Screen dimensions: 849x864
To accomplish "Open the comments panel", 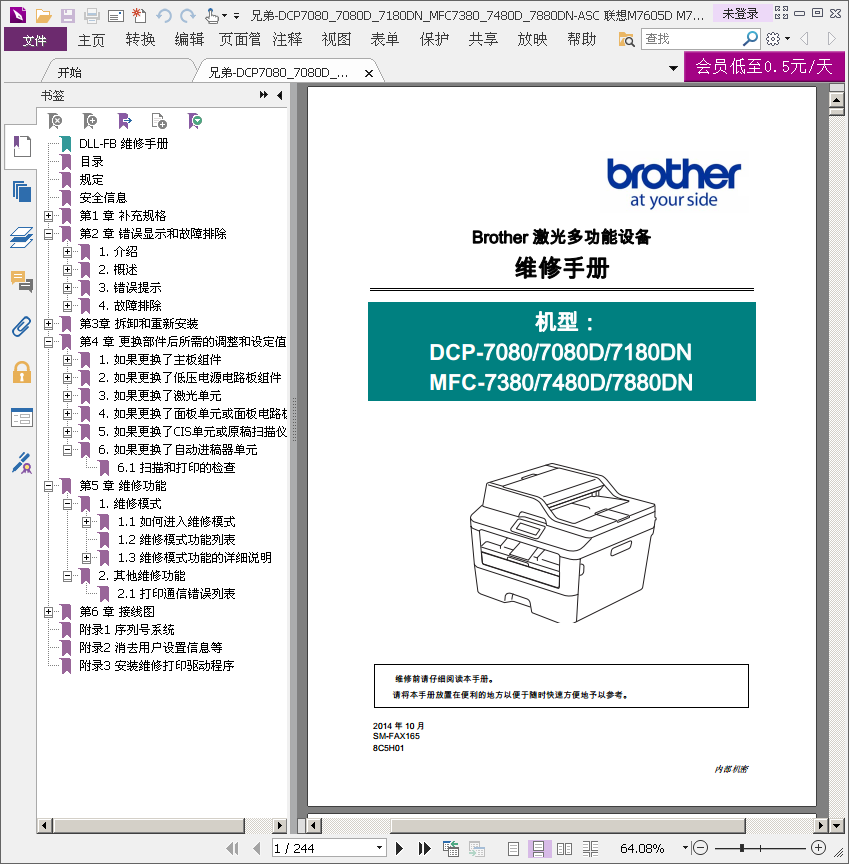I will pos(21,282).
